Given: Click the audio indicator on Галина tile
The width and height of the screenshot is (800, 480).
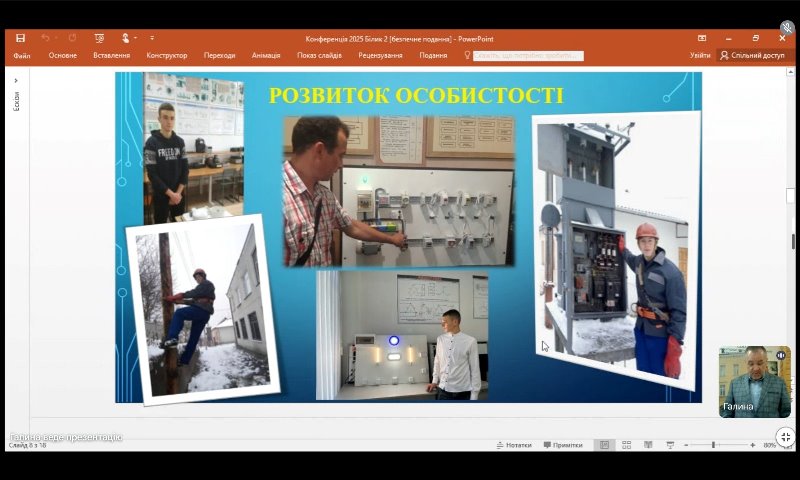Looking at the screenshot, I should pyautogui.click(x=781, y=355).
